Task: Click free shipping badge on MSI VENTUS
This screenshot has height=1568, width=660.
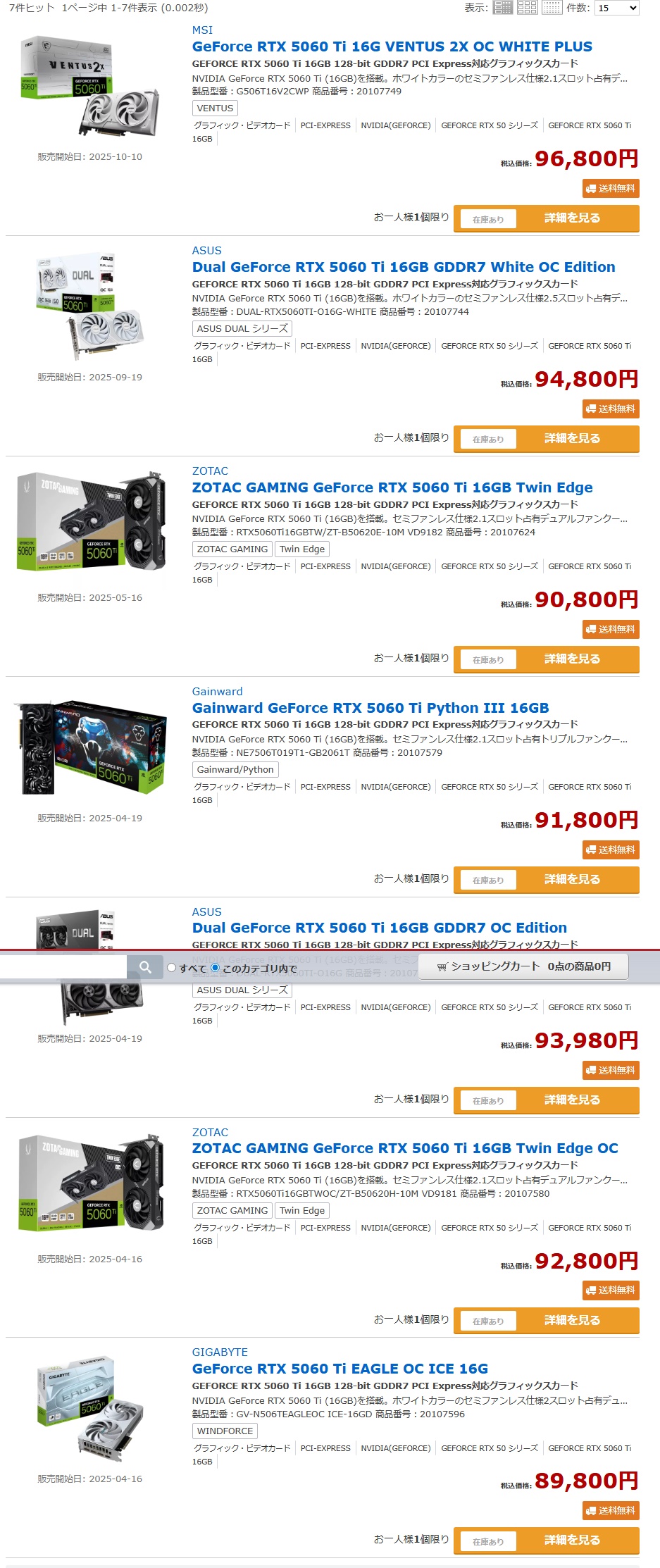Action: [x=611, y=188]
